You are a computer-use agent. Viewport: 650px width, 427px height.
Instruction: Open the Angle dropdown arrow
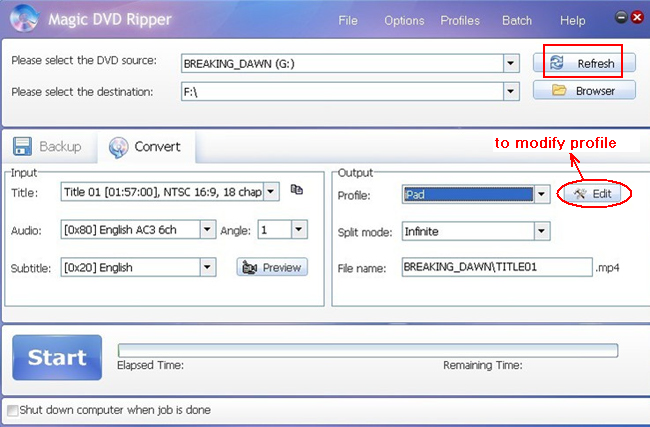pyautogui.click(x=299, y=229)
